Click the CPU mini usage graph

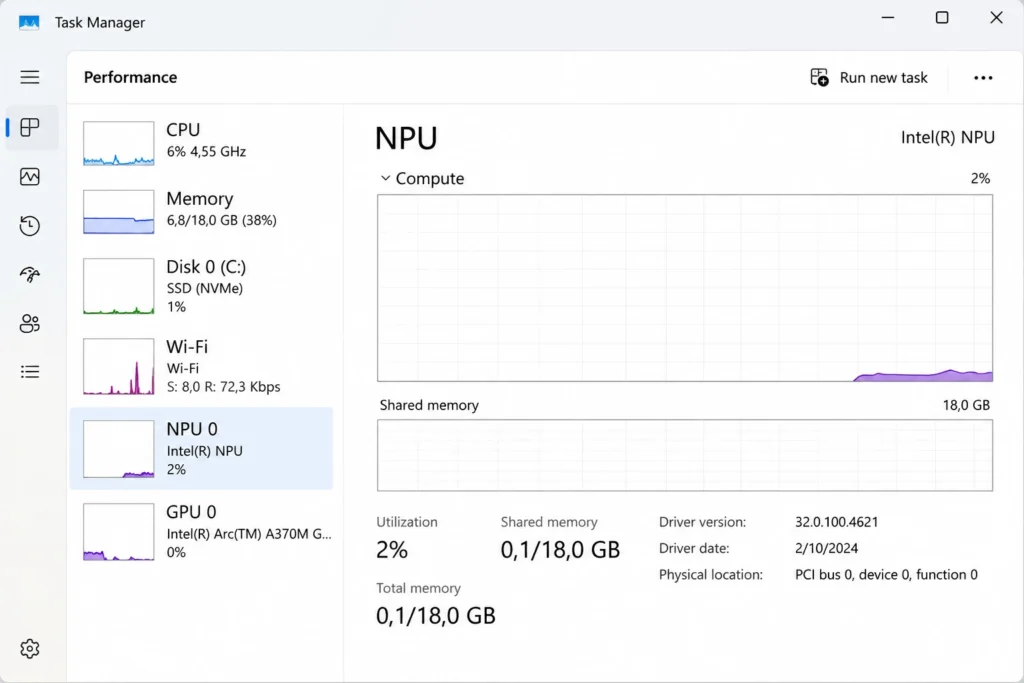tap(119, 143)
